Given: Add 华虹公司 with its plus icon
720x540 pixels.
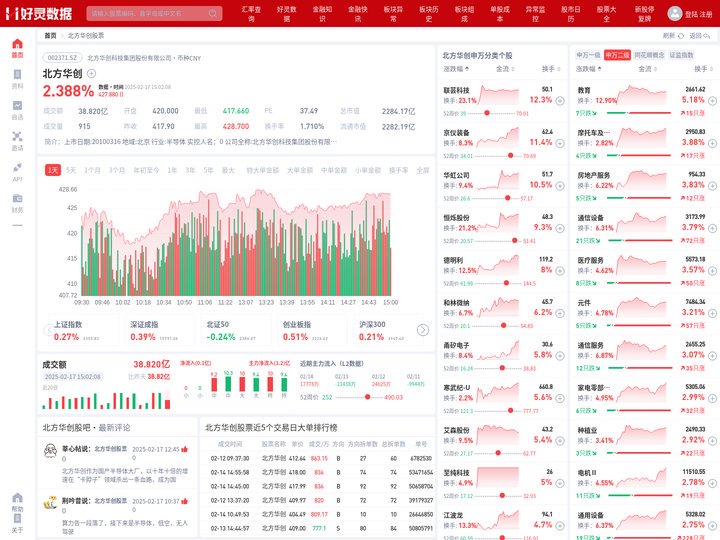Looking at the screenshot, I should pos(560,186).
